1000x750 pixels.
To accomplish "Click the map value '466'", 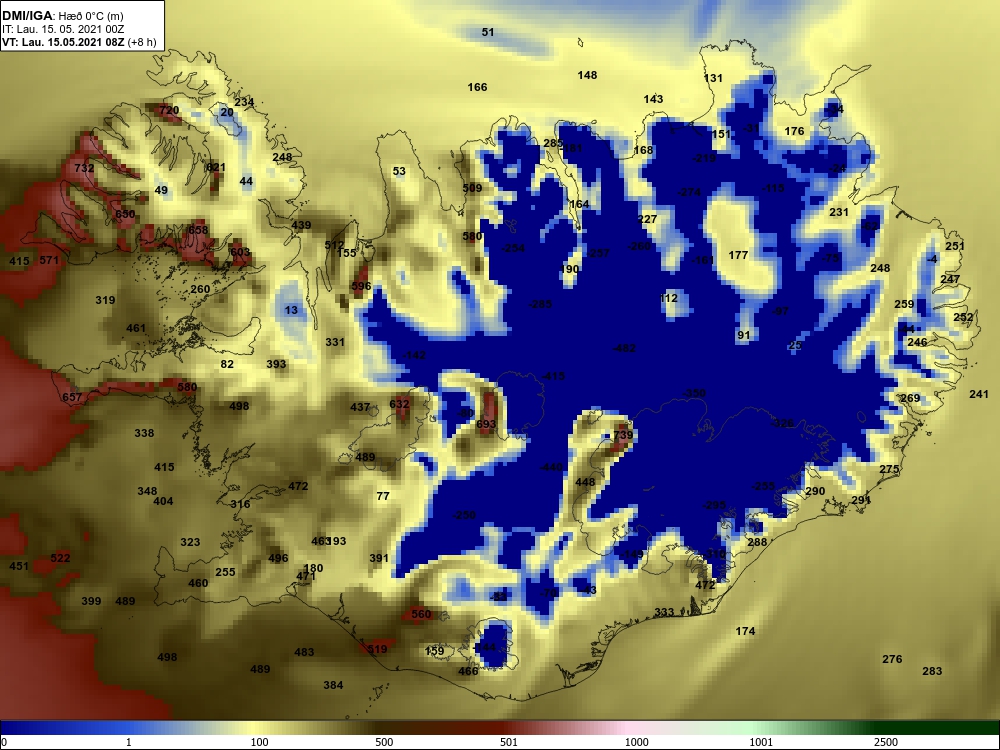I will (x=468, y=671).
